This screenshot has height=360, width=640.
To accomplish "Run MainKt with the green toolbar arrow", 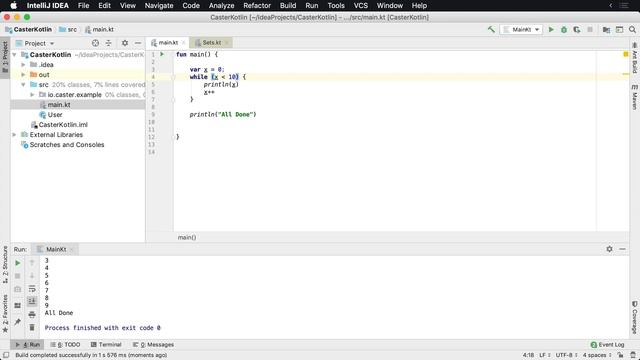I will pyautogui.click(x=551, y=29).
